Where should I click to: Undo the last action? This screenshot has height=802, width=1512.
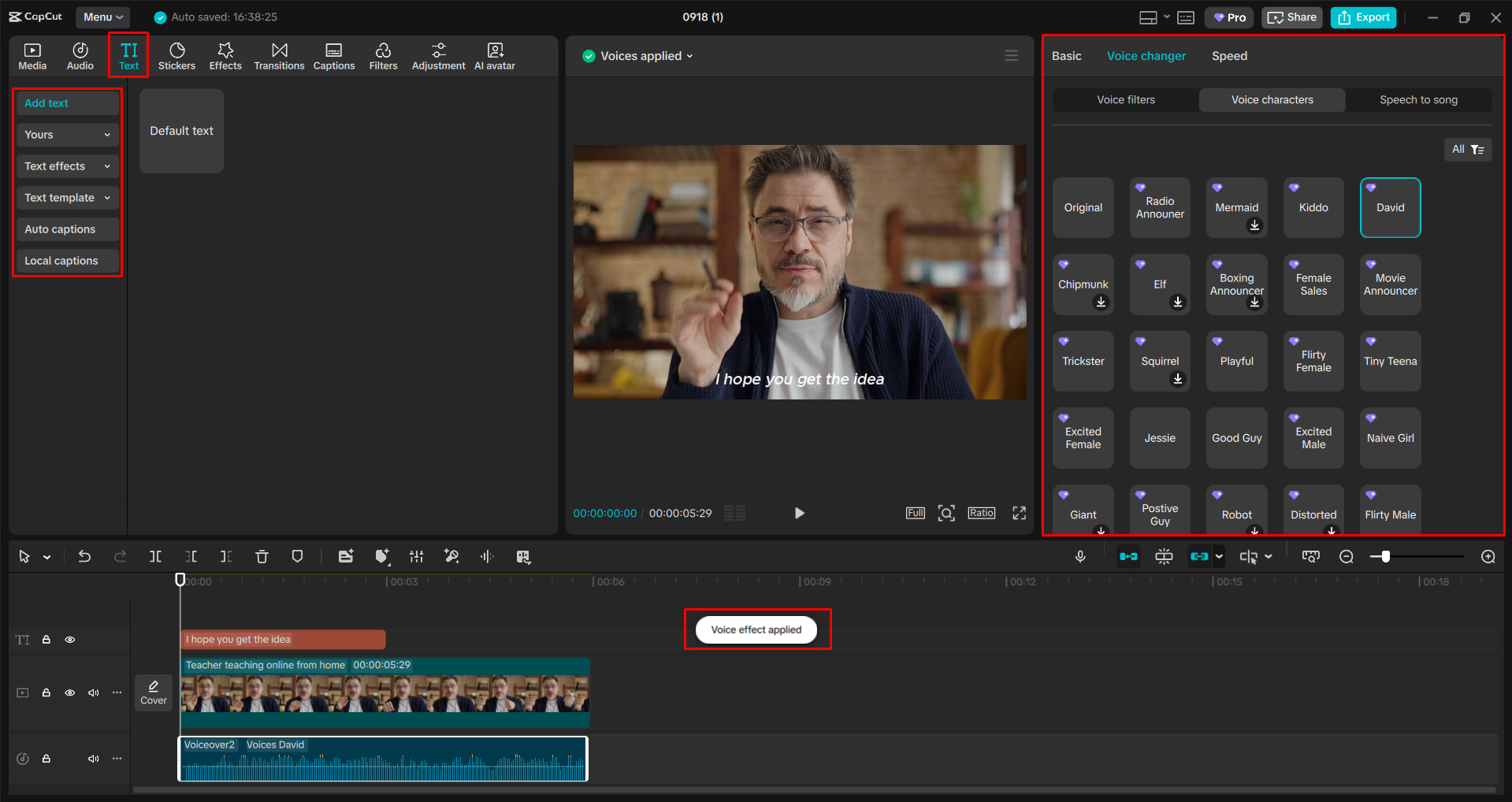pyautogui.click(x=84, y=556)
